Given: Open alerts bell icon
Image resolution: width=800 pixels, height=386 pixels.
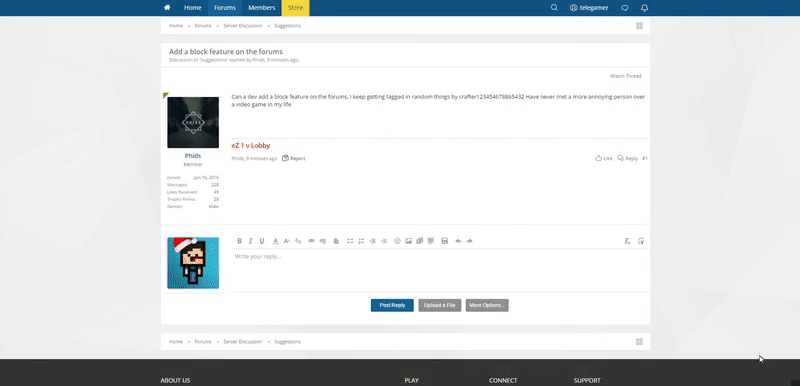Looking at the screenshot, I should pyautogui.click(x=644, y=8).
